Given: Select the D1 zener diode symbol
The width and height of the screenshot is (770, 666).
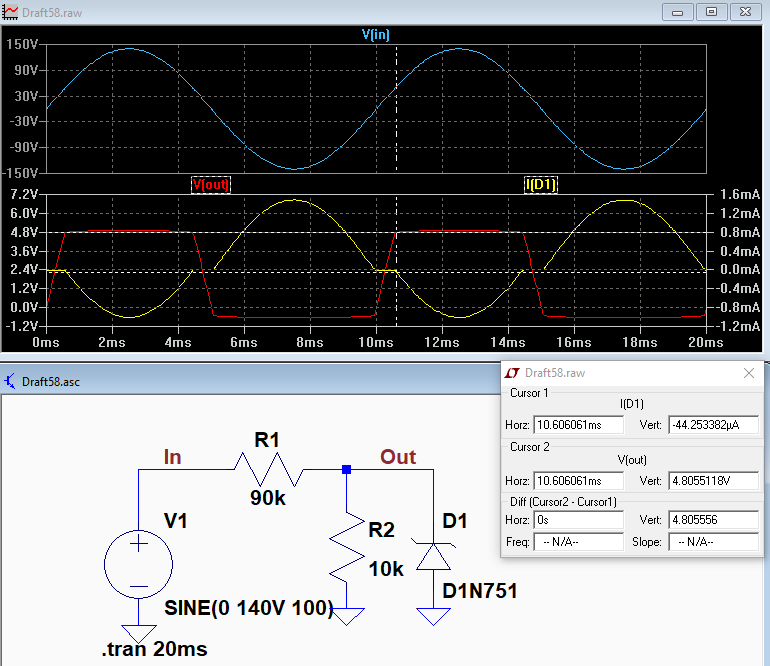Looking at the screenshot, I should 433,556.
